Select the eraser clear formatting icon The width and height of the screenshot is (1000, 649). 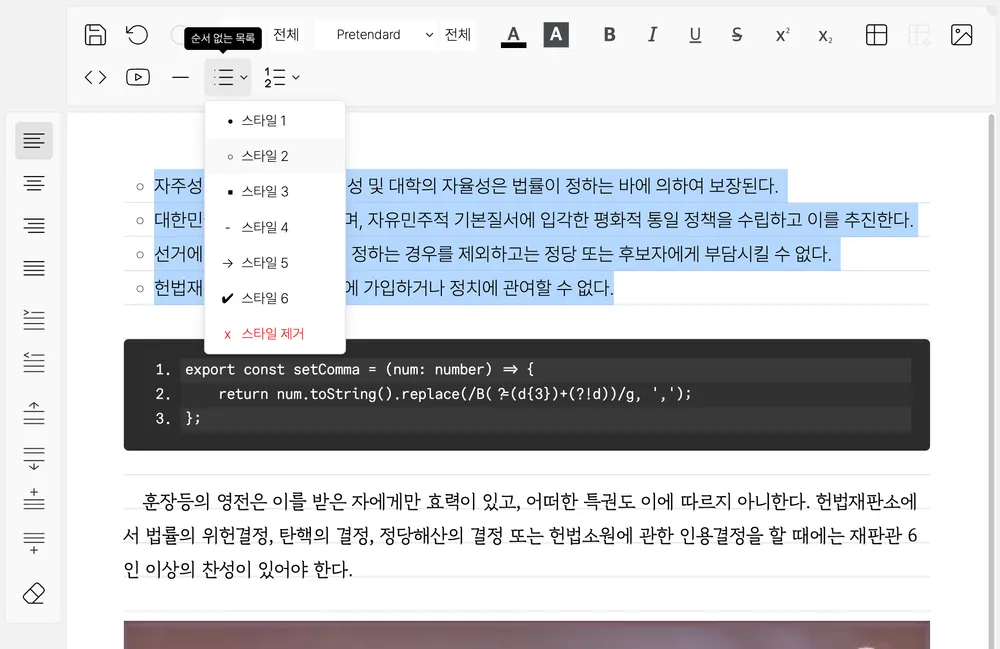click(x=34, y=594)
